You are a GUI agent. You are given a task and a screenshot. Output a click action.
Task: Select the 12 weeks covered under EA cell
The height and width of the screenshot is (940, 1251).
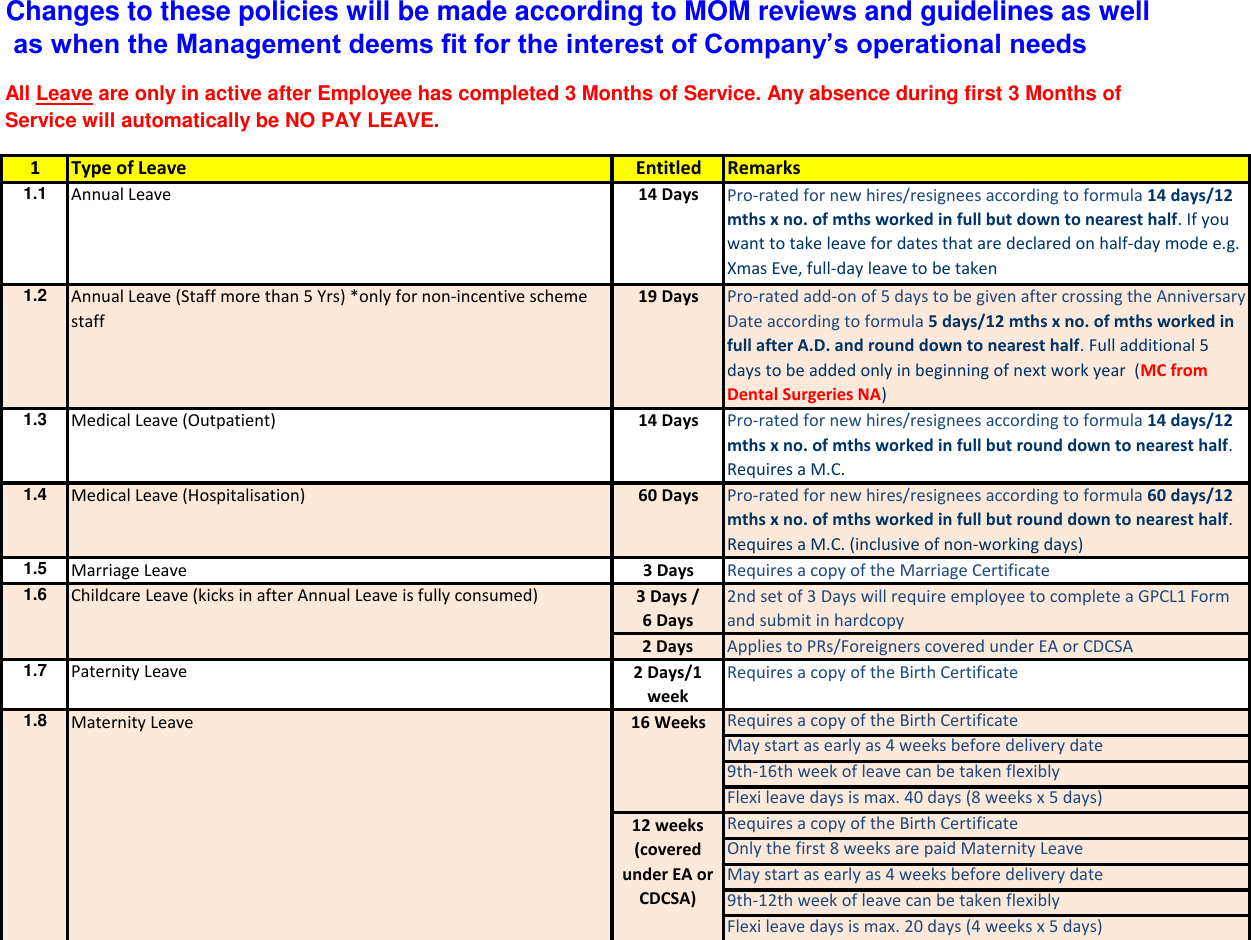pyautogui.click(x=668, y=862)
